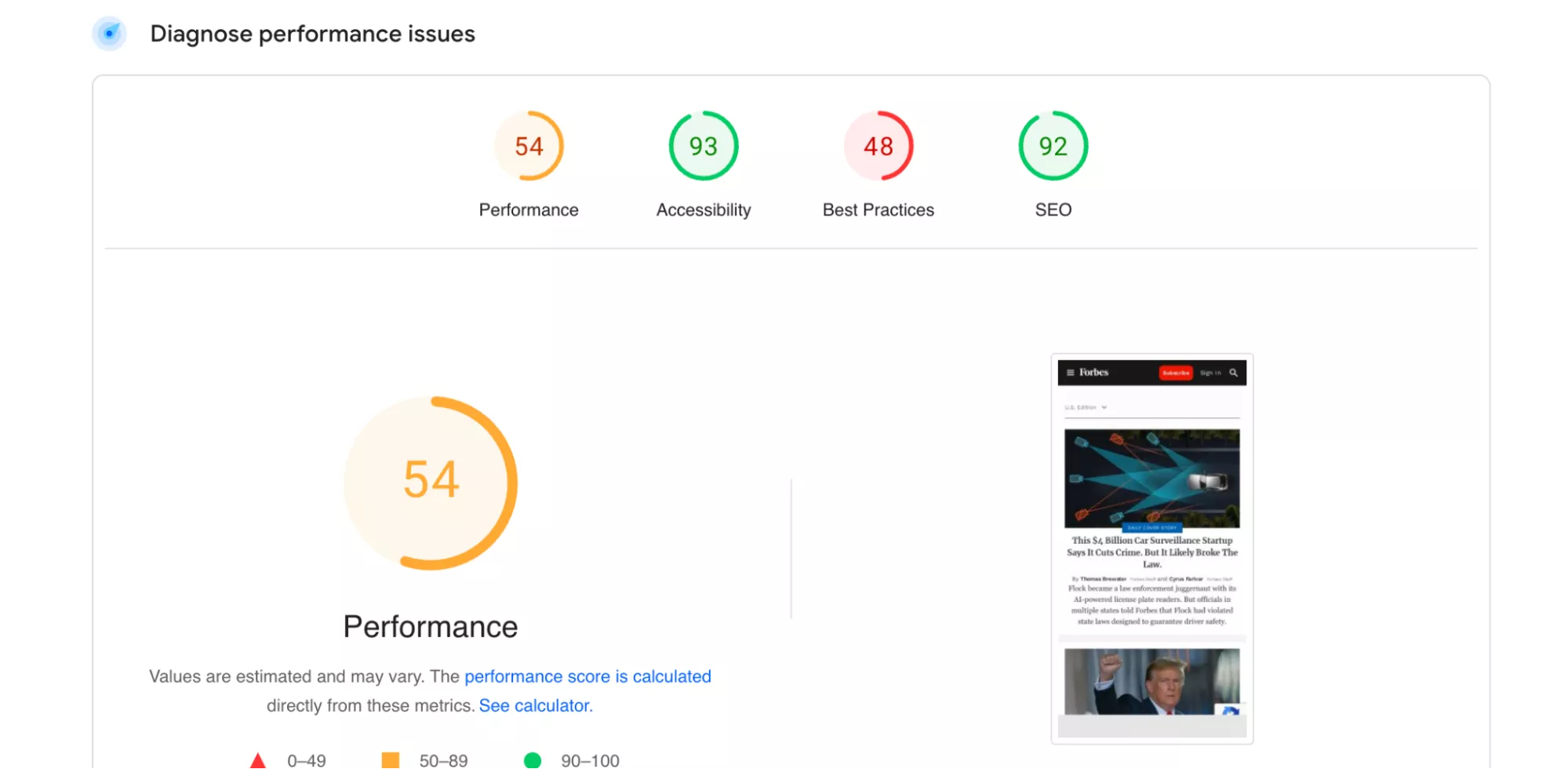The width and height of the screenshot is (1568, 769).
Task: Click the '90–100' legend range text
Action: tap(590, 760)
